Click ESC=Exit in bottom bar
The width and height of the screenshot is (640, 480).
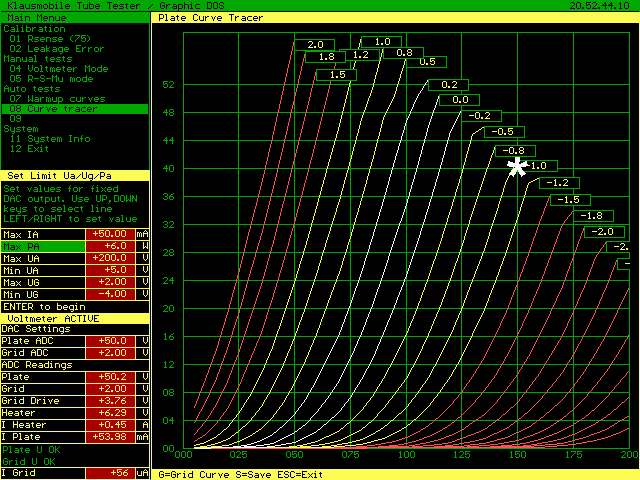coord(300,475)
